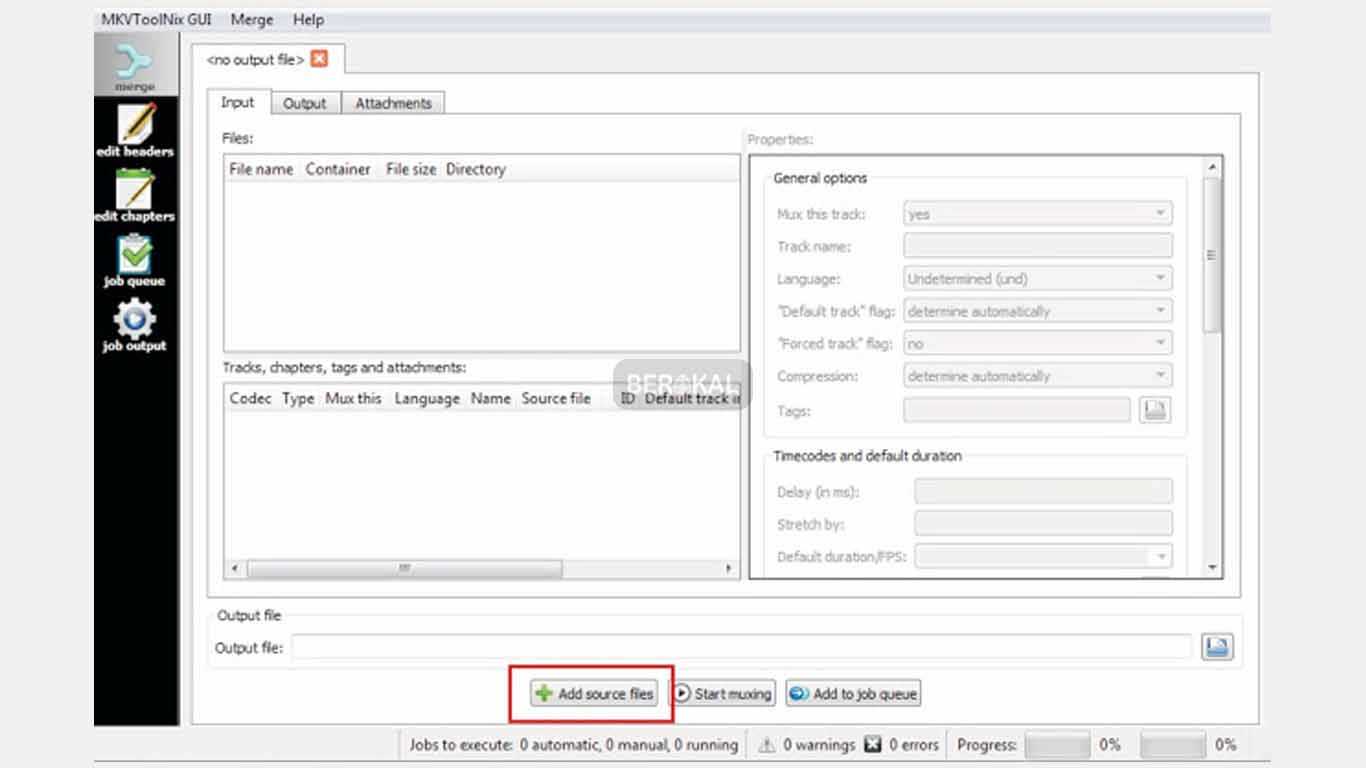Screen dimensions: 1366x768
Task: Sort tracks by Default track column
Action: pos(690,398)
